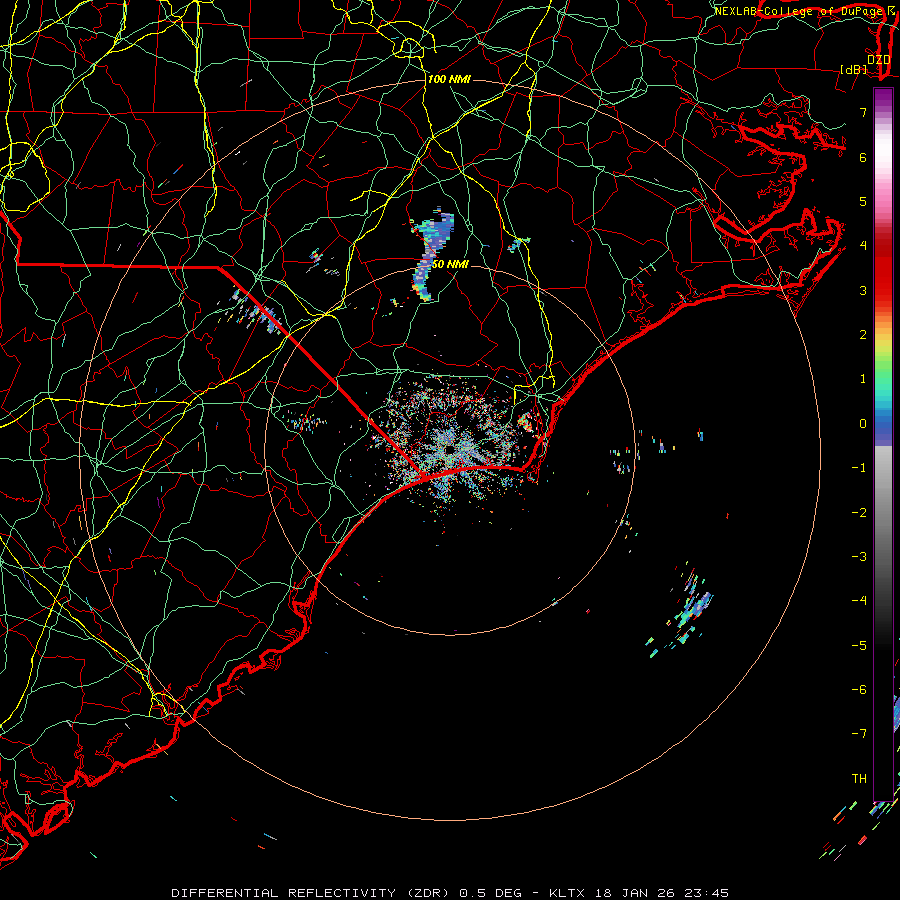Click the "50 NMI" range ring label
Image resolution: width=900 pixels, height=900 pixels.
tap(450, 265)
